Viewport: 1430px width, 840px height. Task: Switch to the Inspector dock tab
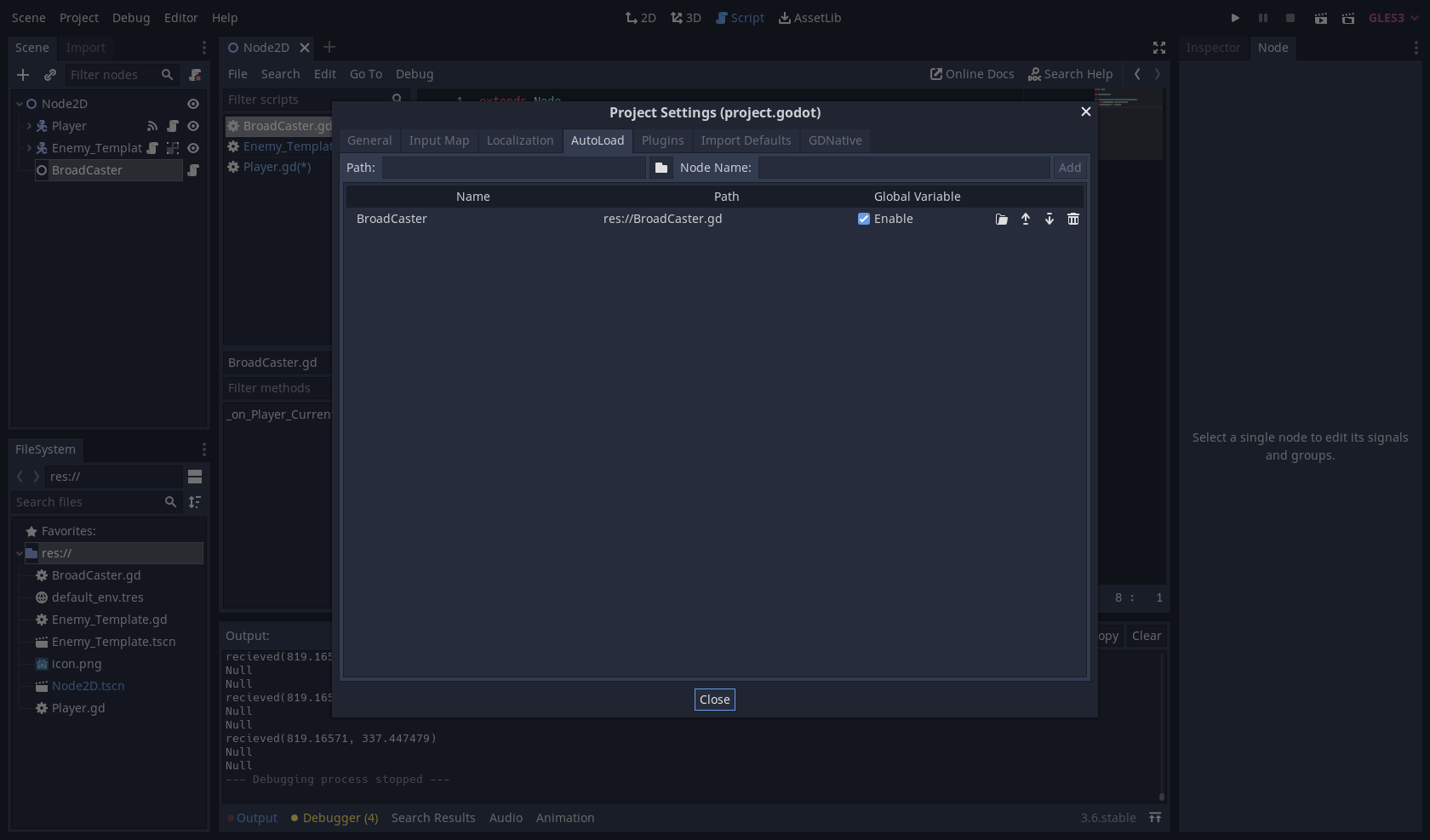(1213, 48)
